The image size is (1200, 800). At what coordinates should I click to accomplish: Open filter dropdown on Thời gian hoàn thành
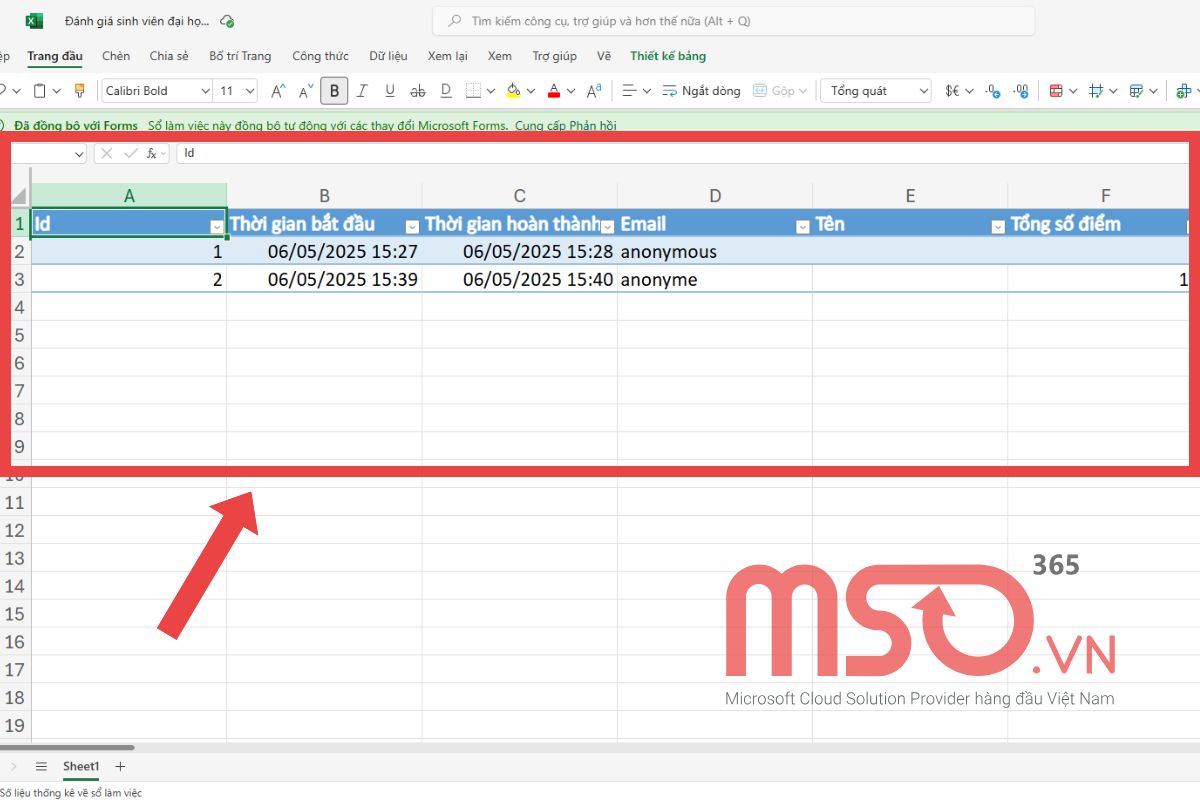[x=607, y=227]
